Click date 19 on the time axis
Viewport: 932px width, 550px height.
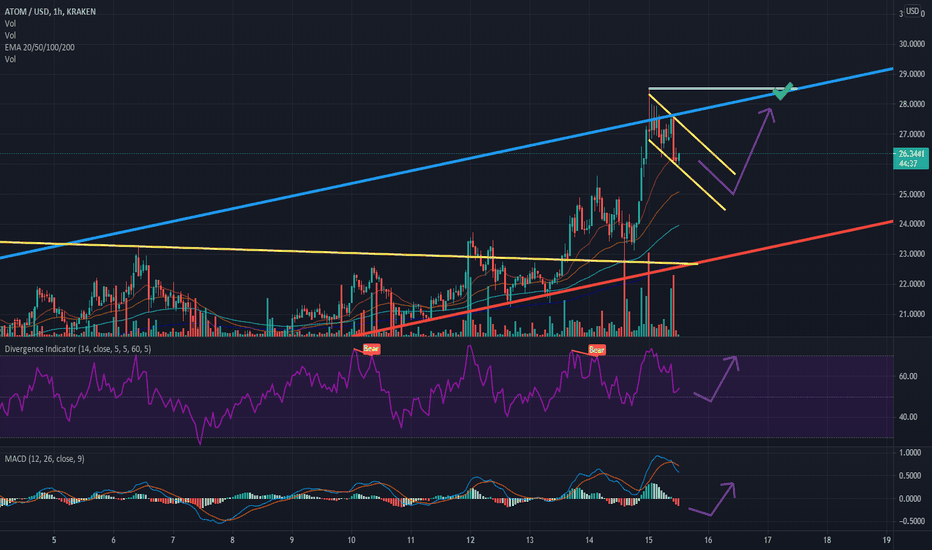pyautogui.click(x=886, y=540)
